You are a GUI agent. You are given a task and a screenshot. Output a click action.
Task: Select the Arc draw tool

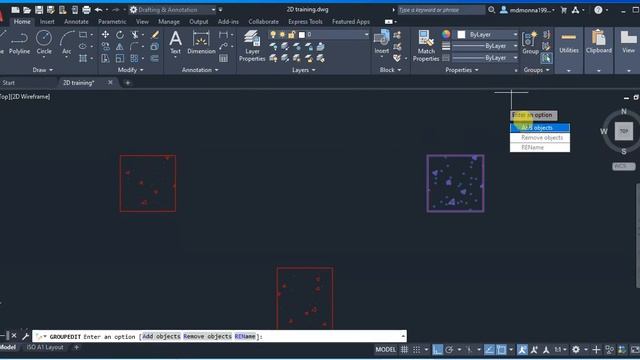[66, 43]
